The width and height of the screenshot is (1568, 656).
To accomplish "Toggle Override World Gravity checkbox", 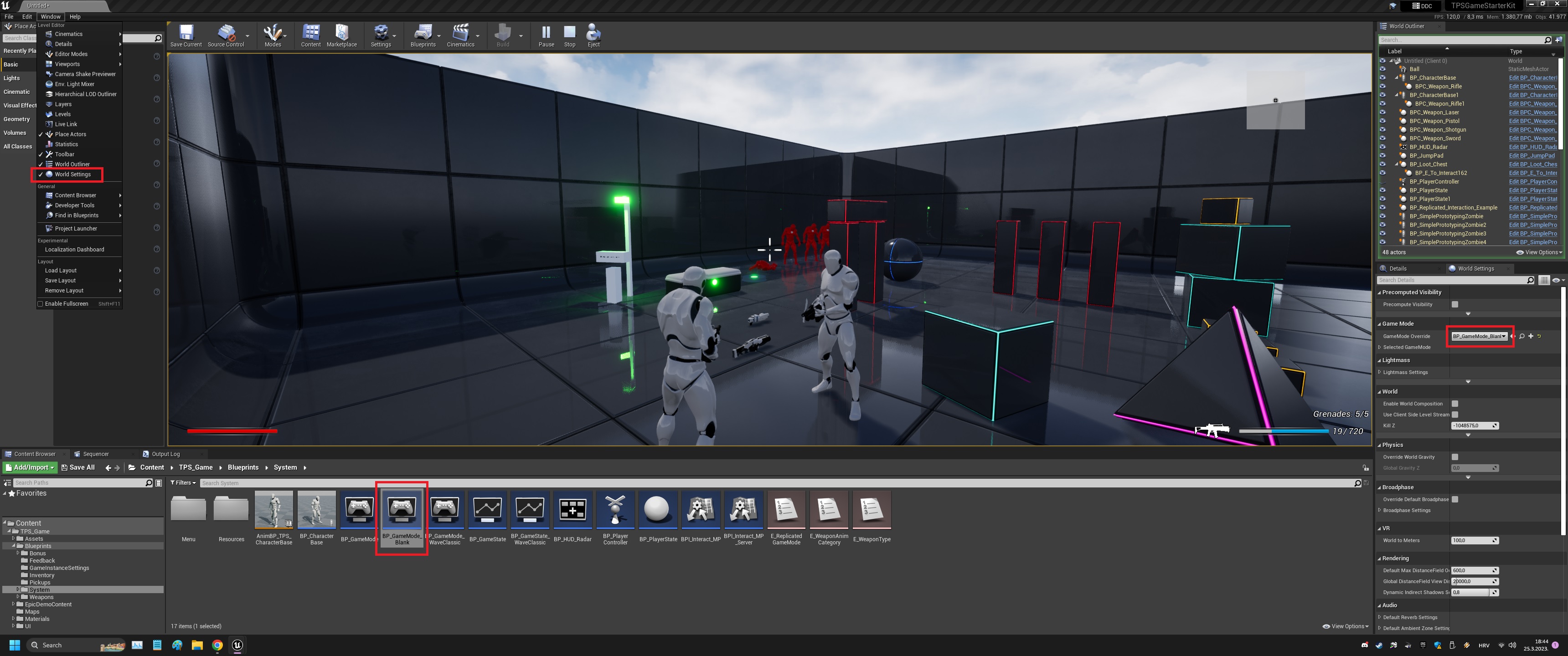I will coord(1455,457).
